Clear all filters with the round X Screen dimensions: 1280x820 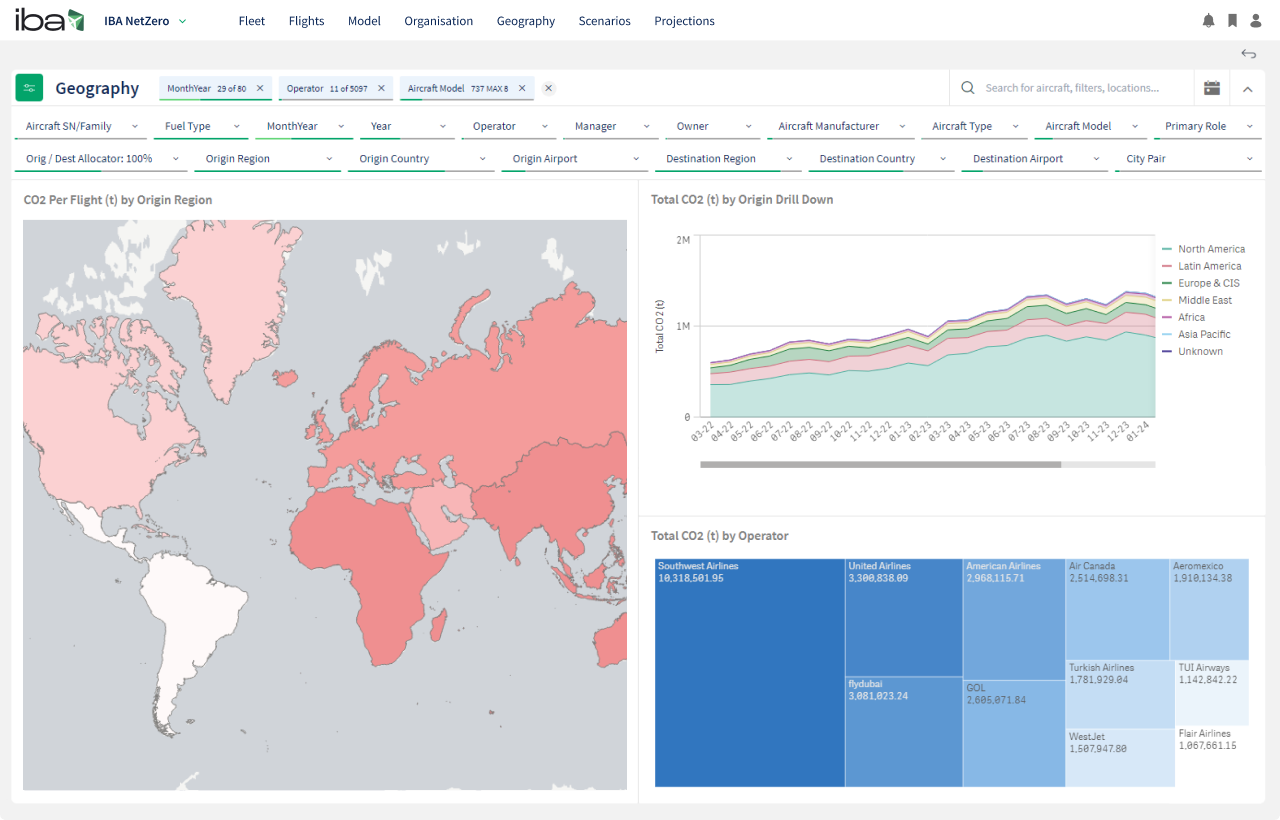tap(548, 88)
